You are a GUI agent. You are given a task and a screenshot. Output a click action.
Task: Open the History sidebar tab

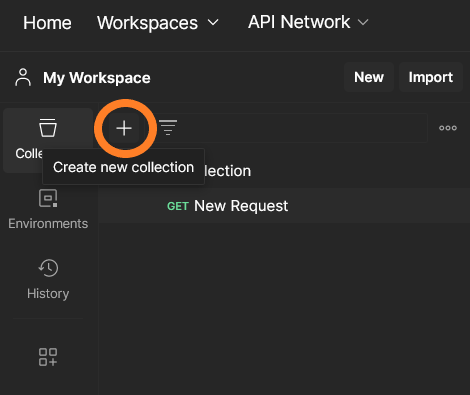[x=48, y=279]
